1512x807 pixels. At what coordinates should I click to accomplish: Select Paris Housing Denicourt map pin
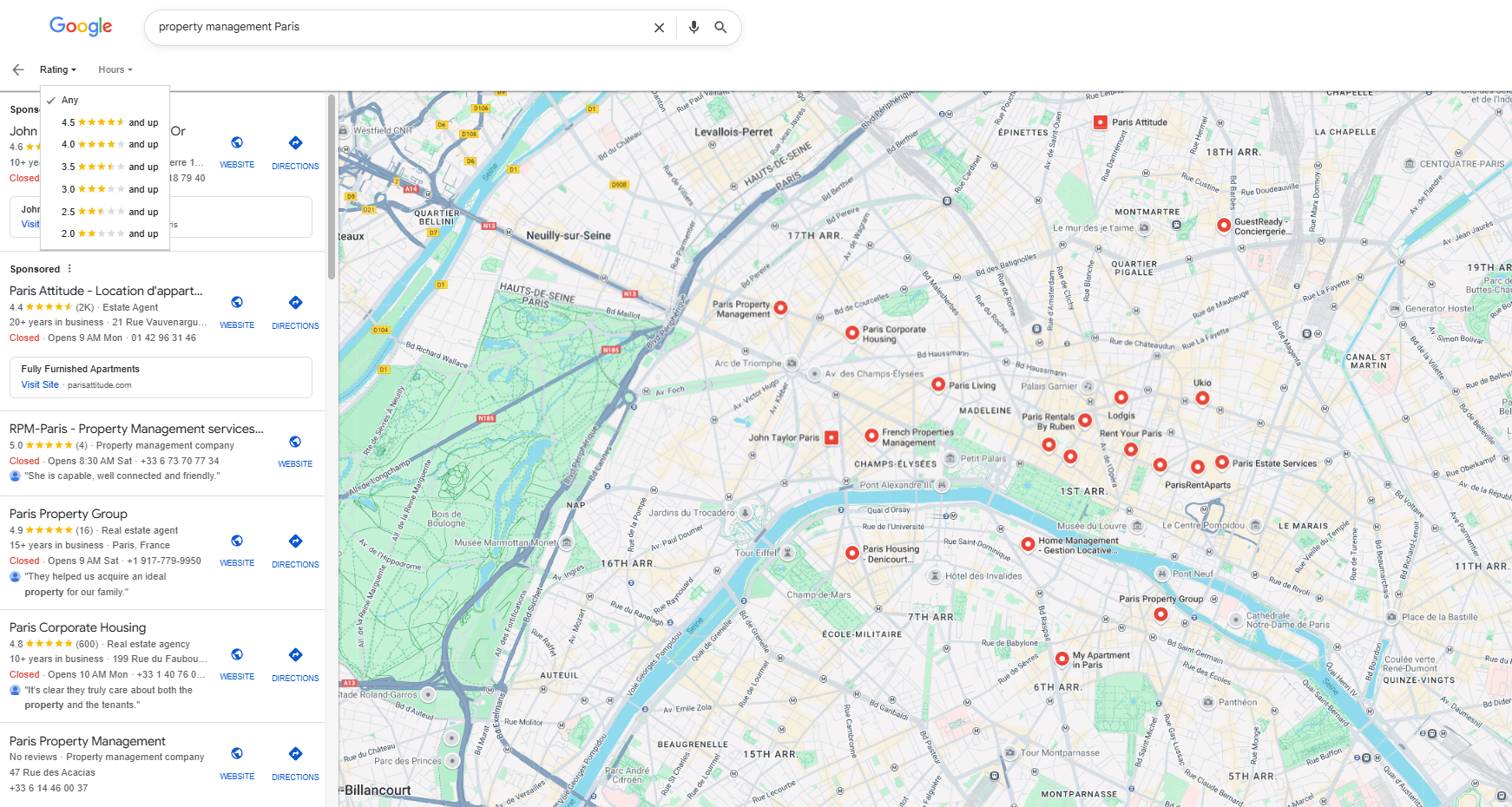(852, 553)
